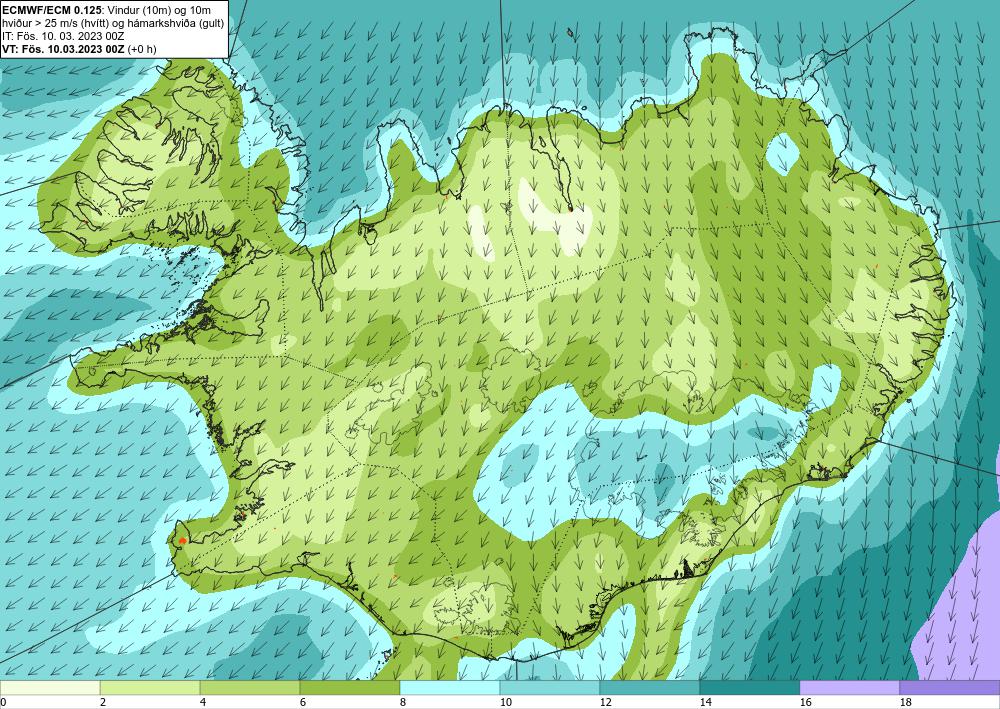Click the legend scale label "8"
The height and width of the screenshot is (709, 1000).
403,702
